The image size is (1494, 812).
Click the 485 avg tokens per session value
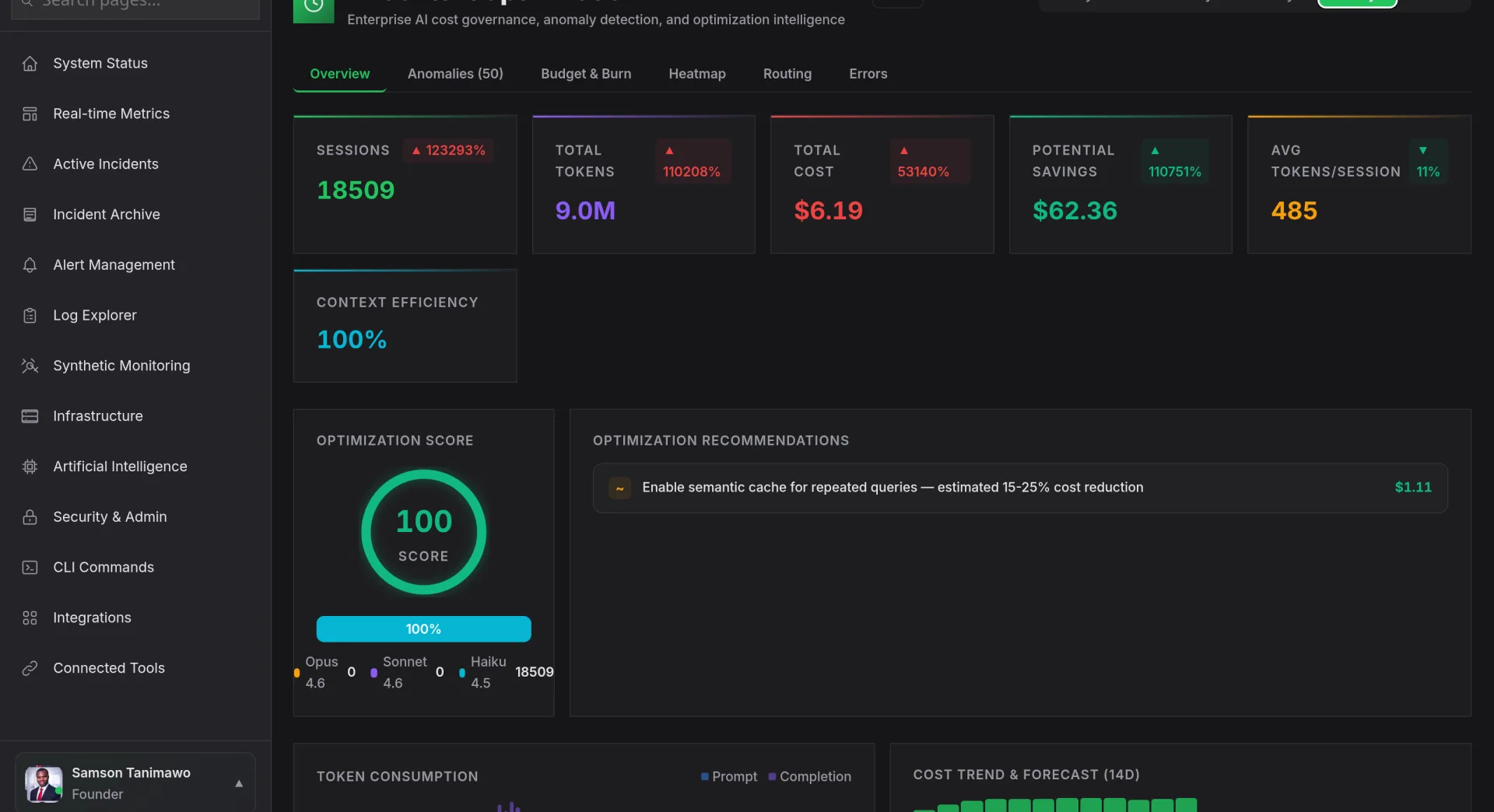click(1294, 211)
